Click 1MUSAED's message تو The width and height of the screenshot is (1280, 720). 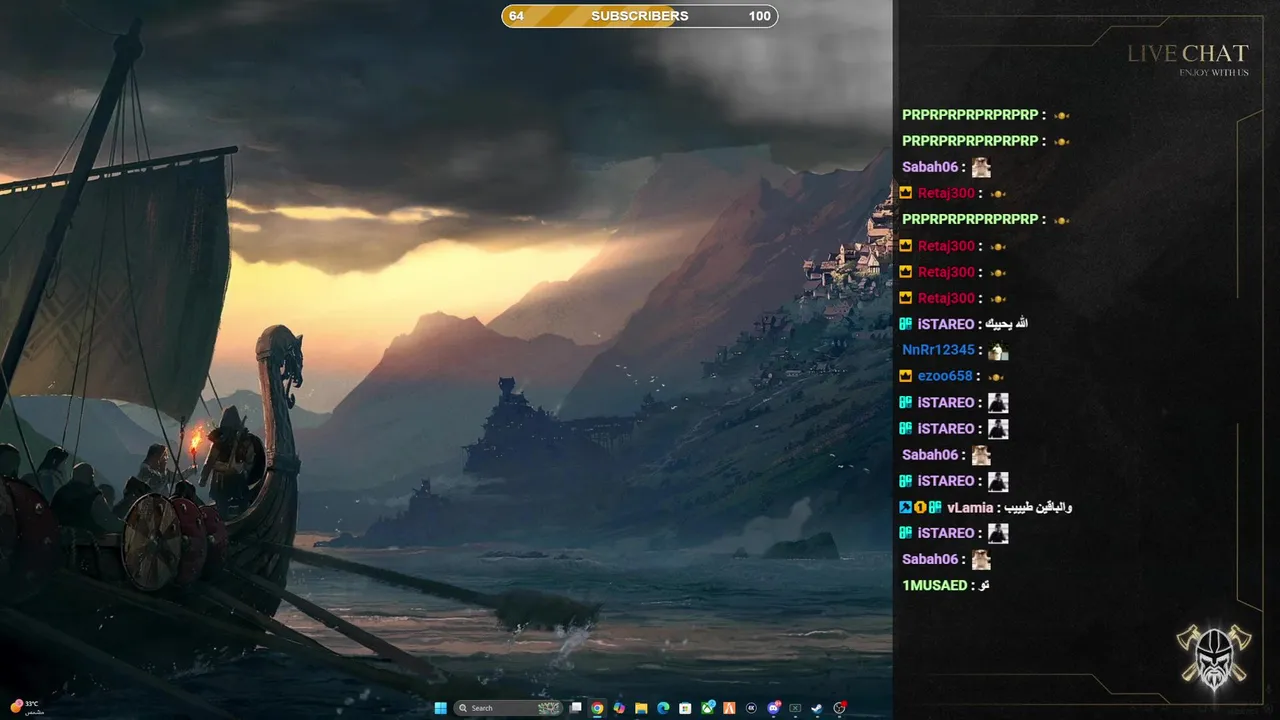click(984, 585)
